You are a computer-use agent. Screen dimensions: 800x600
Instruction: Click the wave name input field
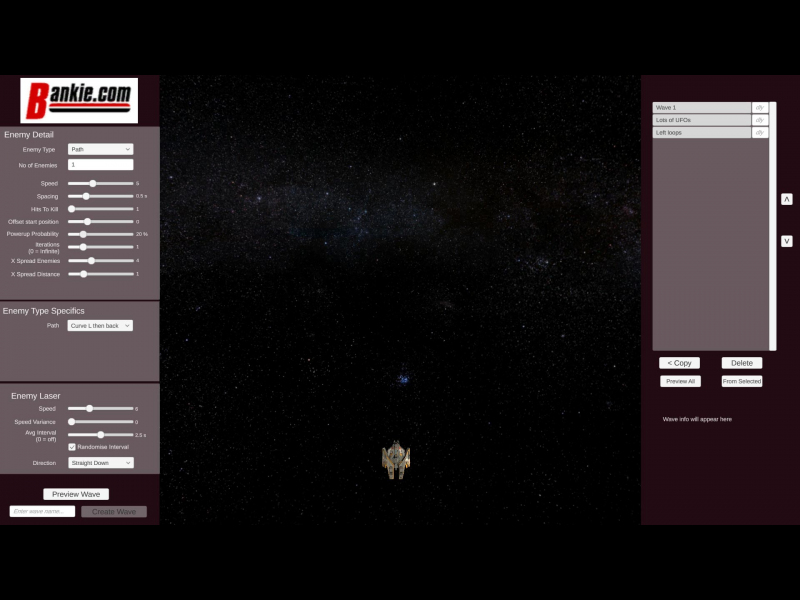click(x=42, y=511)
